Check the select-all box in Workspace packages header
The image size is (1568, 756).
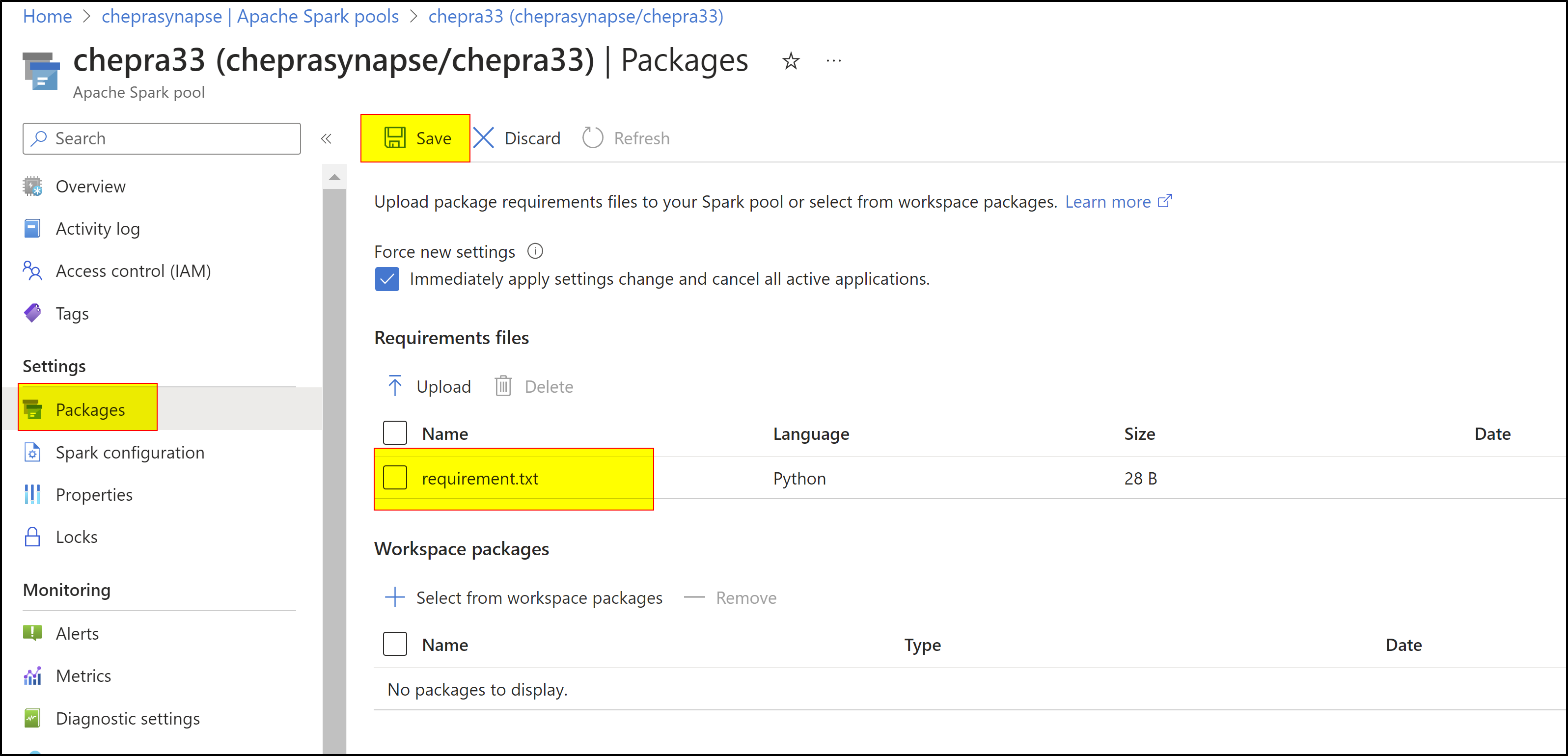coord(395,644)
